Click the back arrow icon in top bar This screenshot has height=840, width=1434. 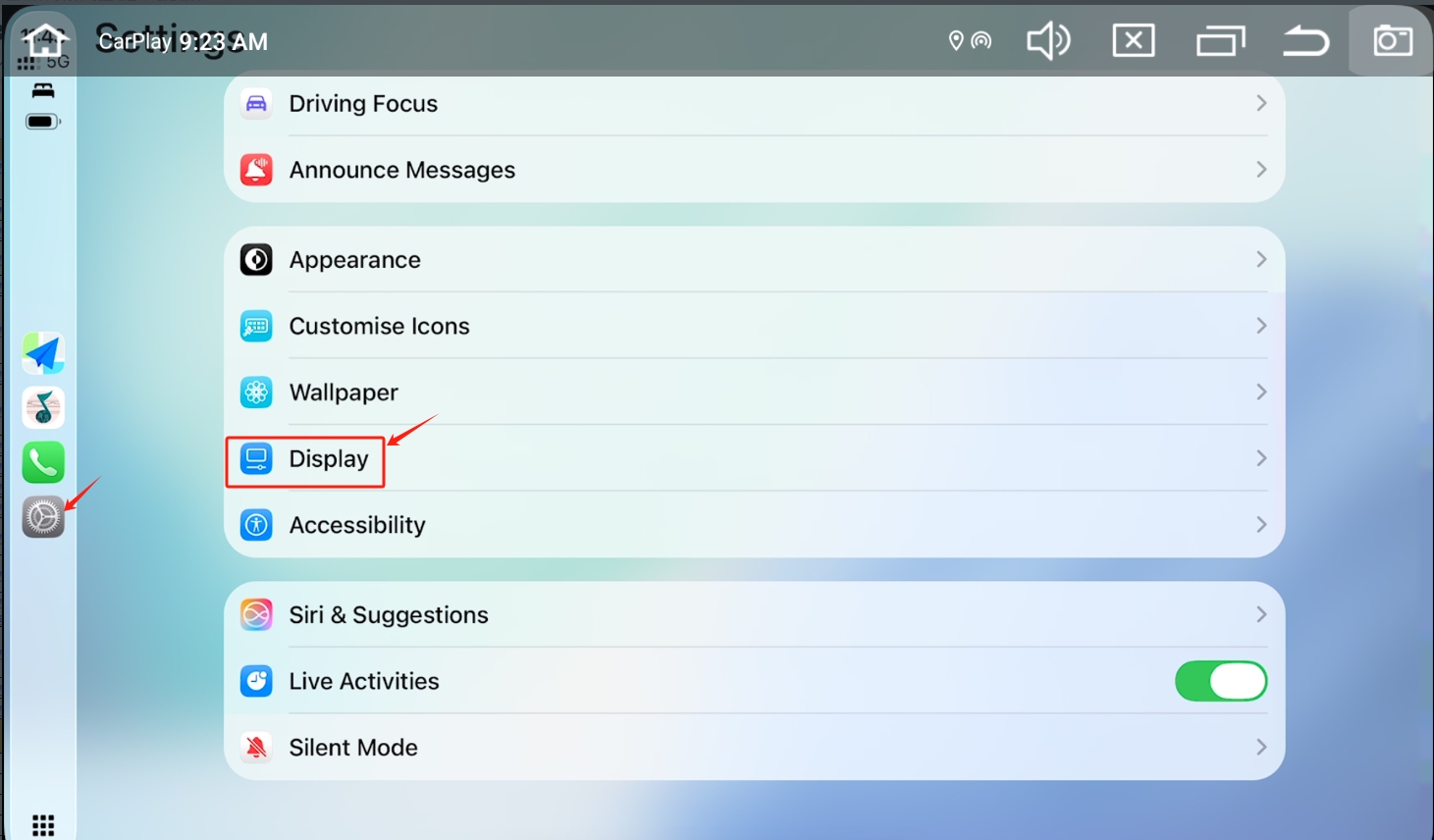(x=1306, y=41)
